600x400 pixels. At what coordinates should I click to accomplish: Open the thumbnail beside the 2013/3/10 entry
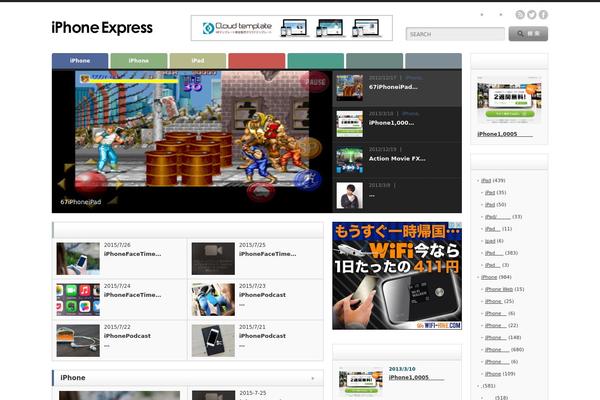click(361, 383)
